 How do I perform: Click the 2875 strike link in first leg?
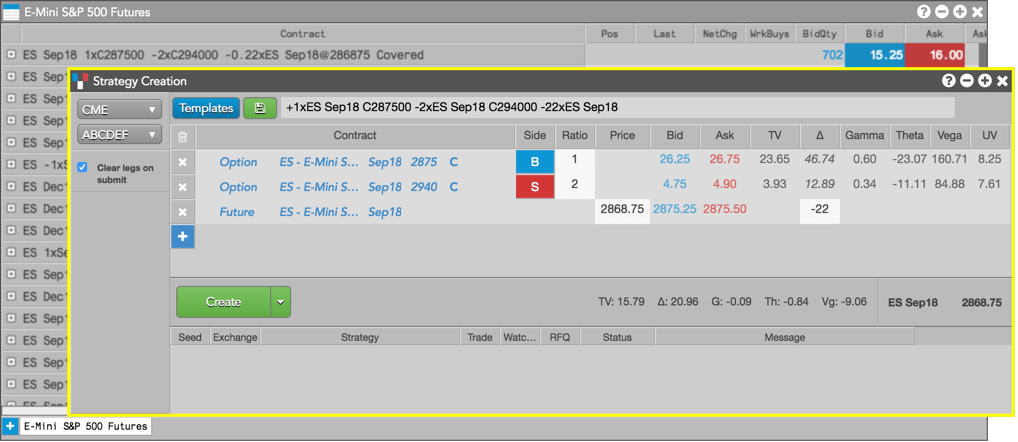click(424, 162)
